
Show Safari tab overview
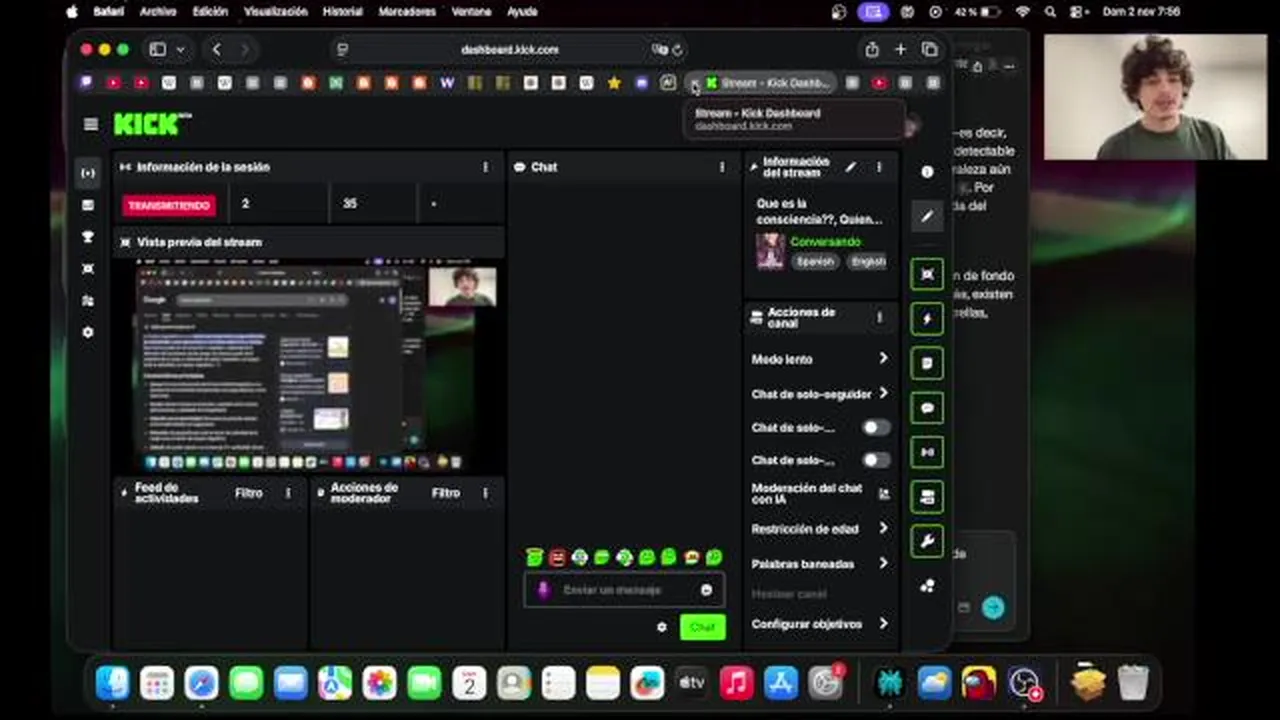(x=930, y=49)
